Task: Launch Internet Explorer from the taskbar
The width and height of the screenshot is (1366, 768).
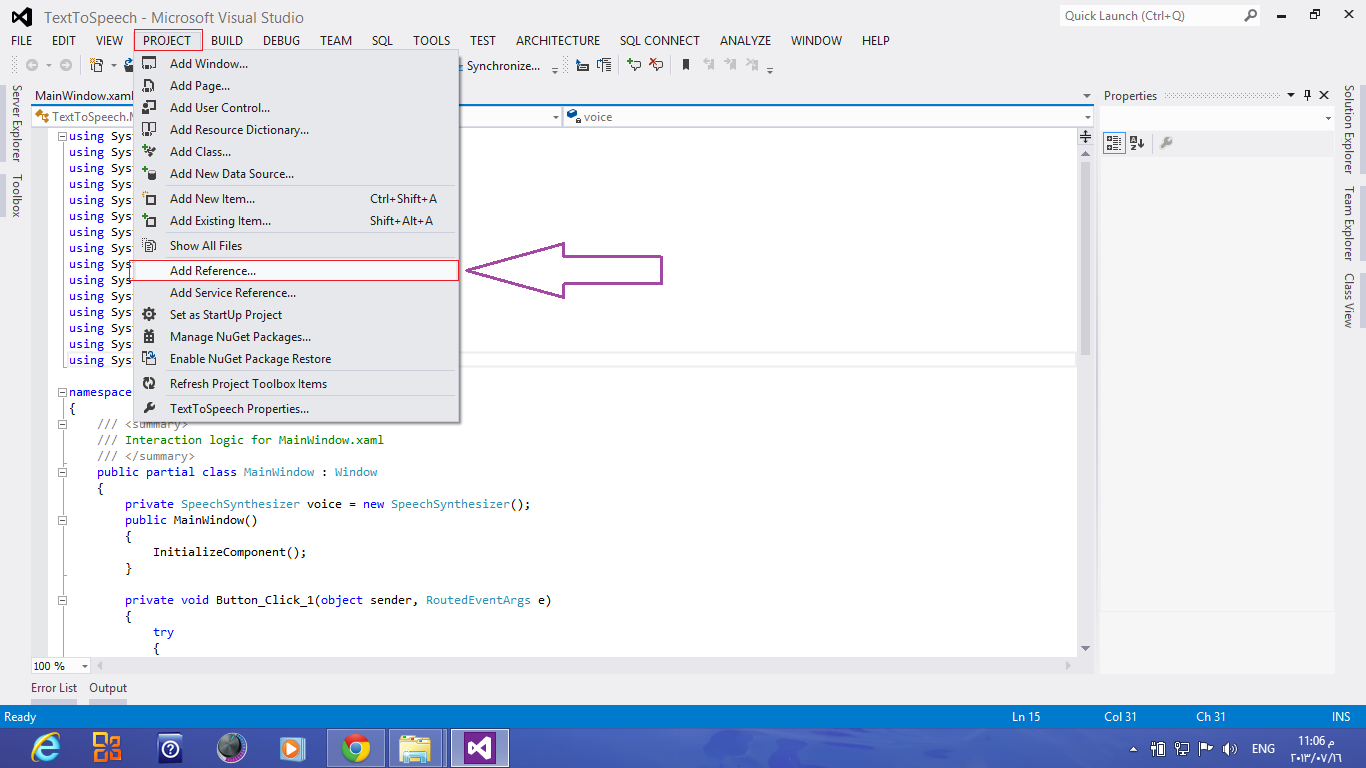Action: 45,748
